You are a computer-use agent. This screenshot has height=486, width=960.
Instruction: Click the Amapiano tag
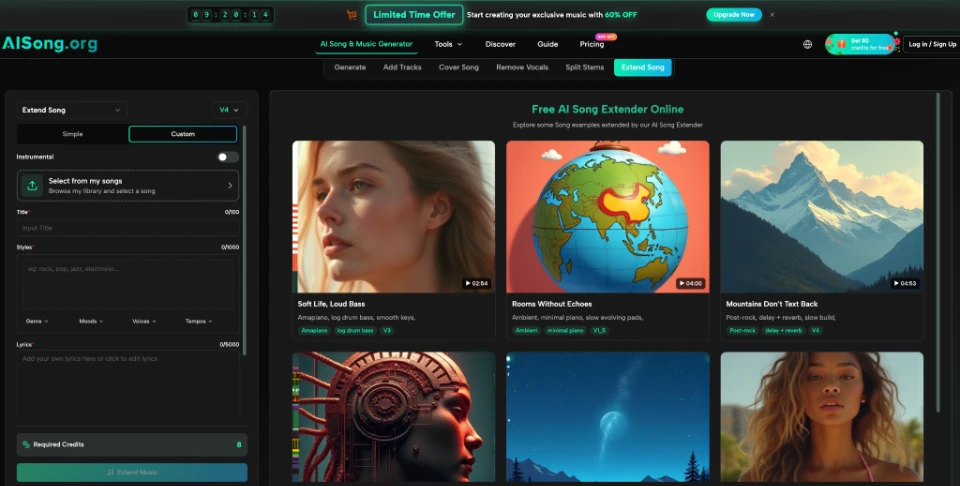pyautogui.click(x=314, y=331)
